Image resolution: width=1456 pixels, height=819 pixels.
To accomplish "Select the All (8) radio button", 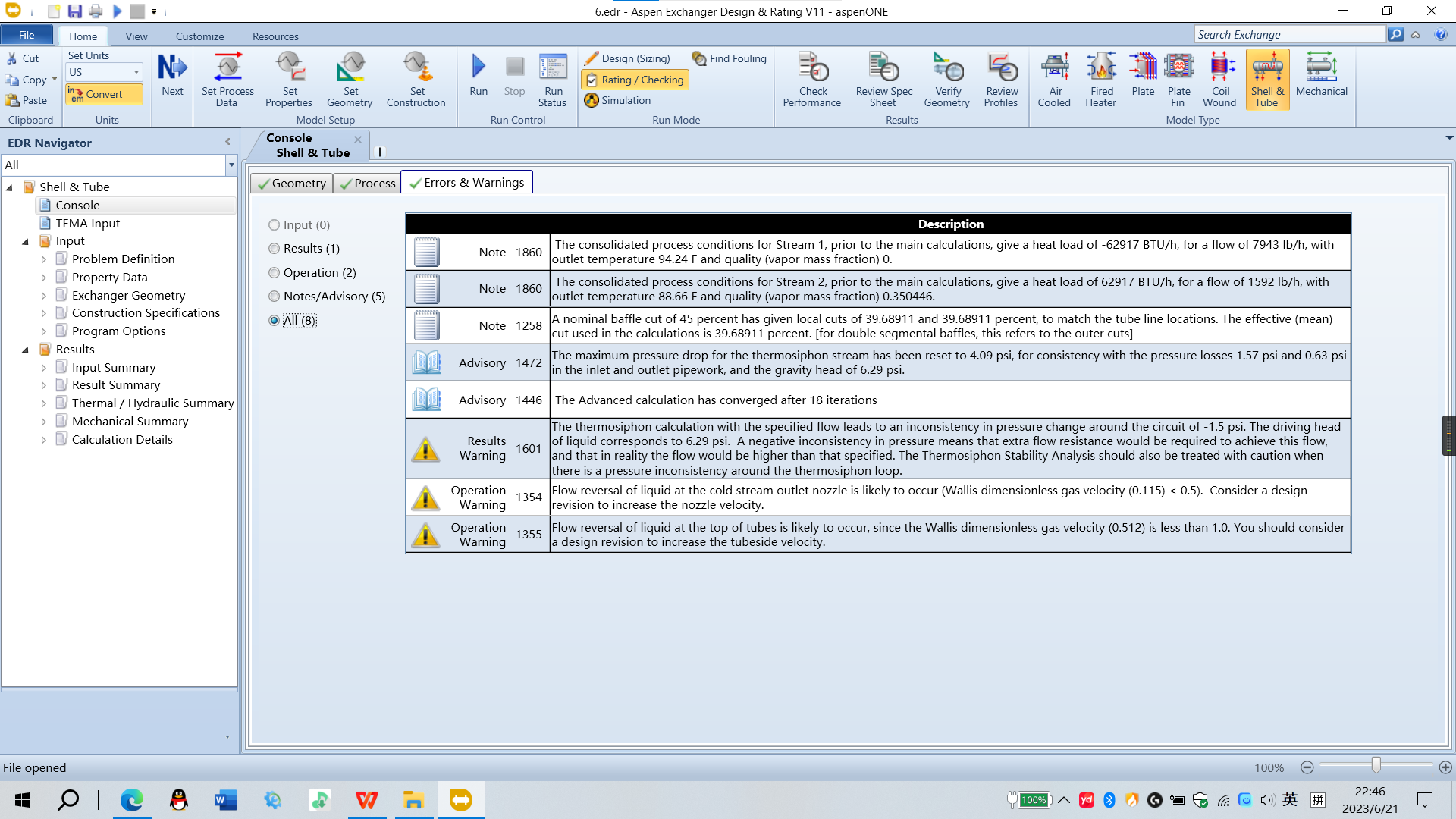I will (x=274, y=321).
